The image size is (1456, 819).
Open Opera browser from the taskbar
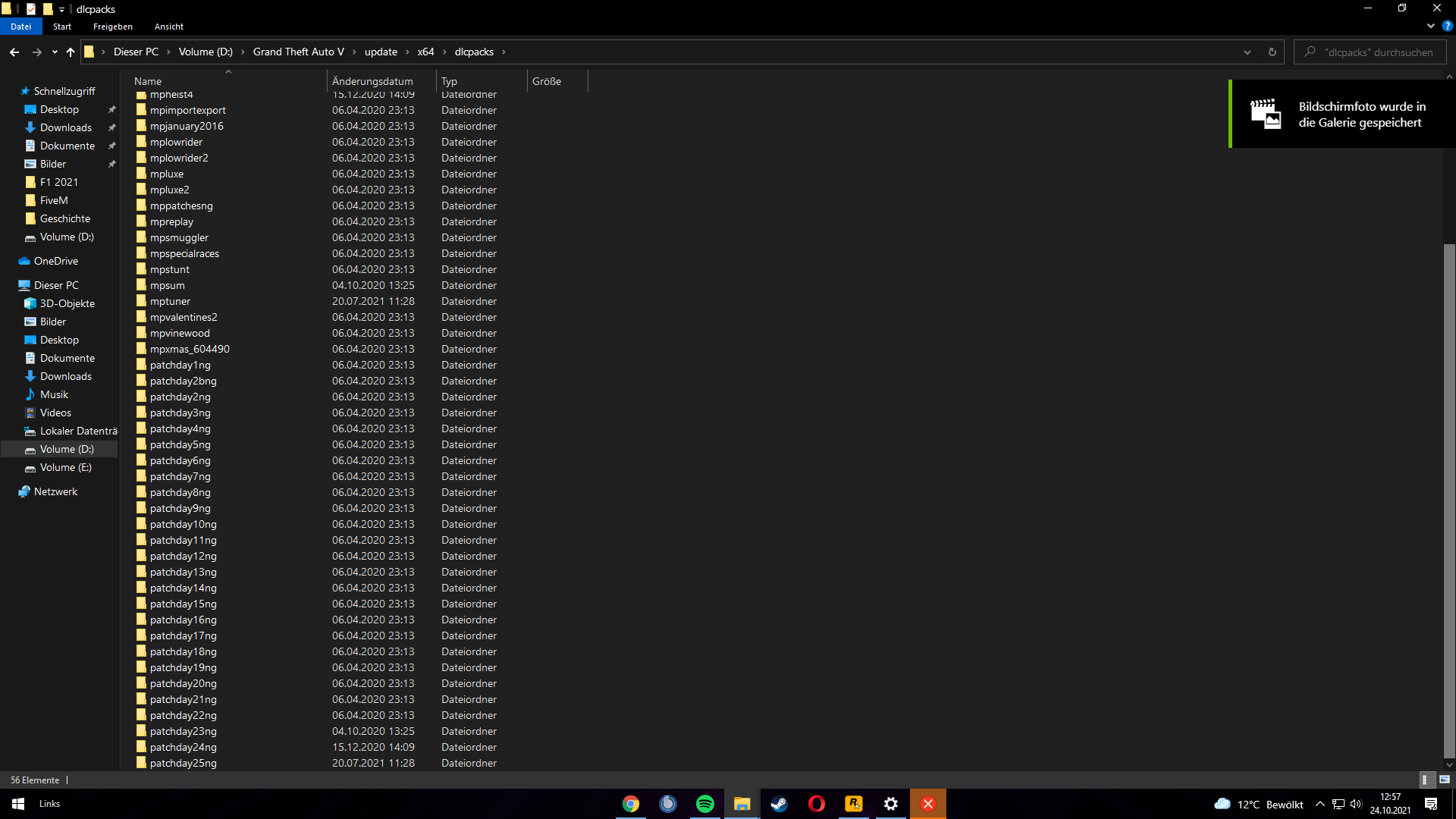click(x=817, y=804)
